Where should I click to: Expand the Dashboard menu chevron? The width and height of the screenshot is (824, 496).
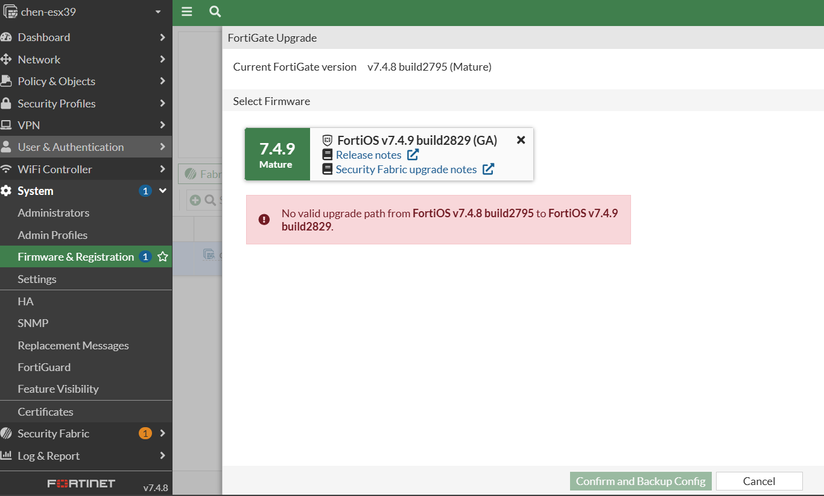point(162,37)
